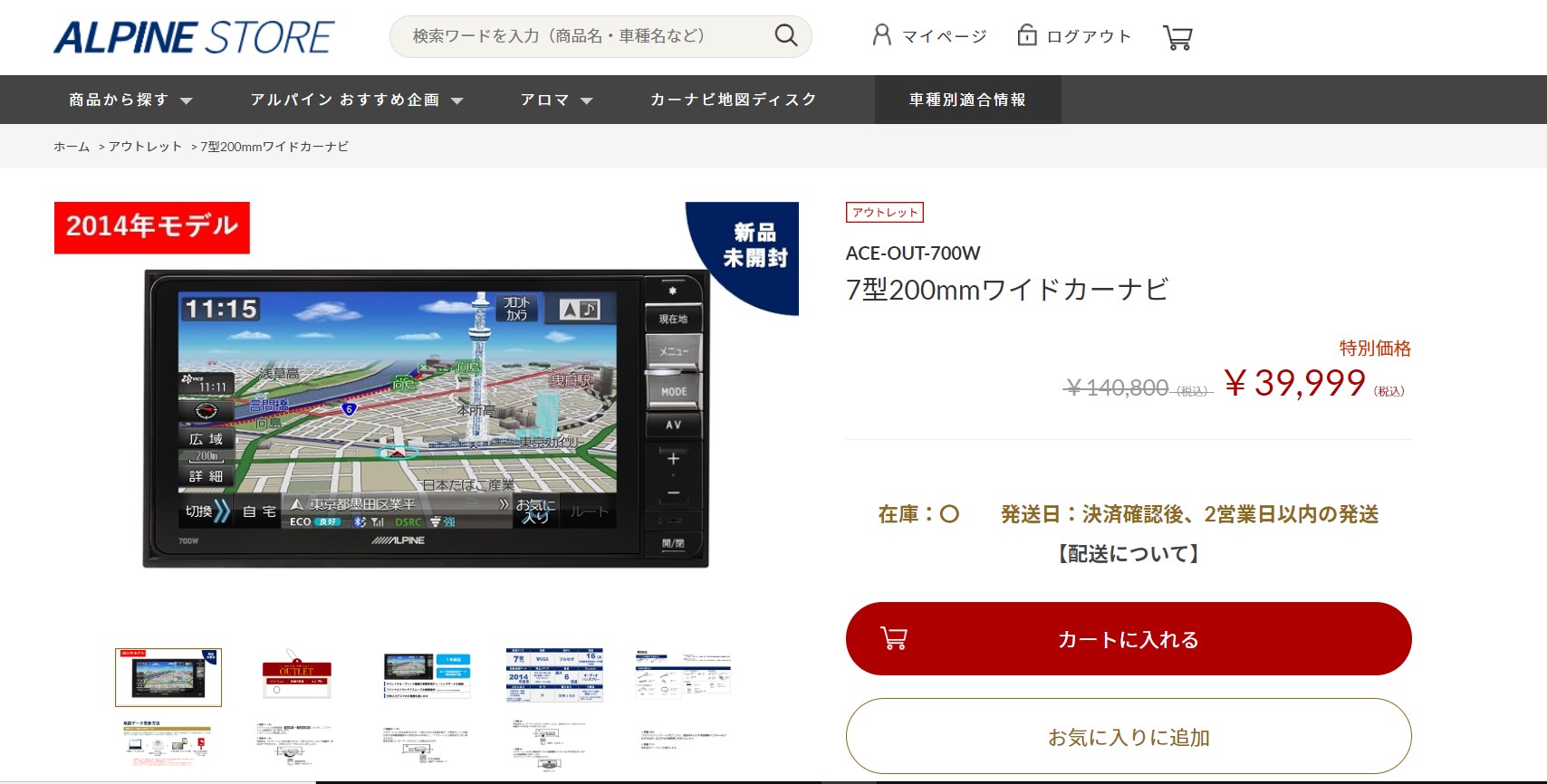Select the fifth thumbnail showing accessories diagram
Image resolution: width=1547 pixels, height=784 pixels.
coord(683,675)
